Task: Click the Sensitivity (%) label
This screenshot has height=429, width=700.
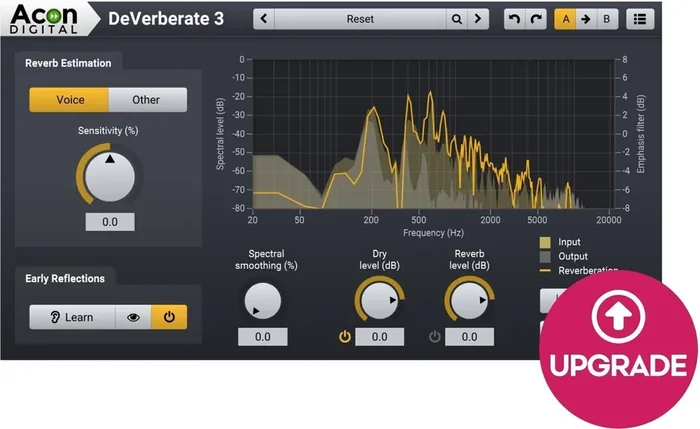Action: [x=108, y=131]
